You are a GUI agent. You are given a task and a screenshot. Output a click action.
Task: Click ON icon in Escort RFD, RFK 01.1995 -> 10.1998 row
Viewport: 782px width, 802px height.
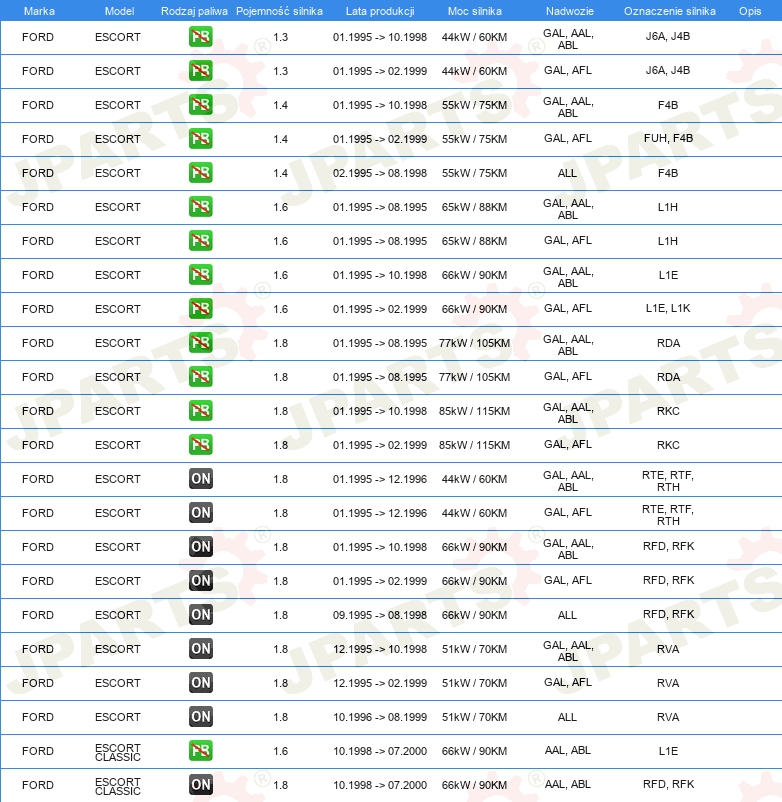point(200,547)
